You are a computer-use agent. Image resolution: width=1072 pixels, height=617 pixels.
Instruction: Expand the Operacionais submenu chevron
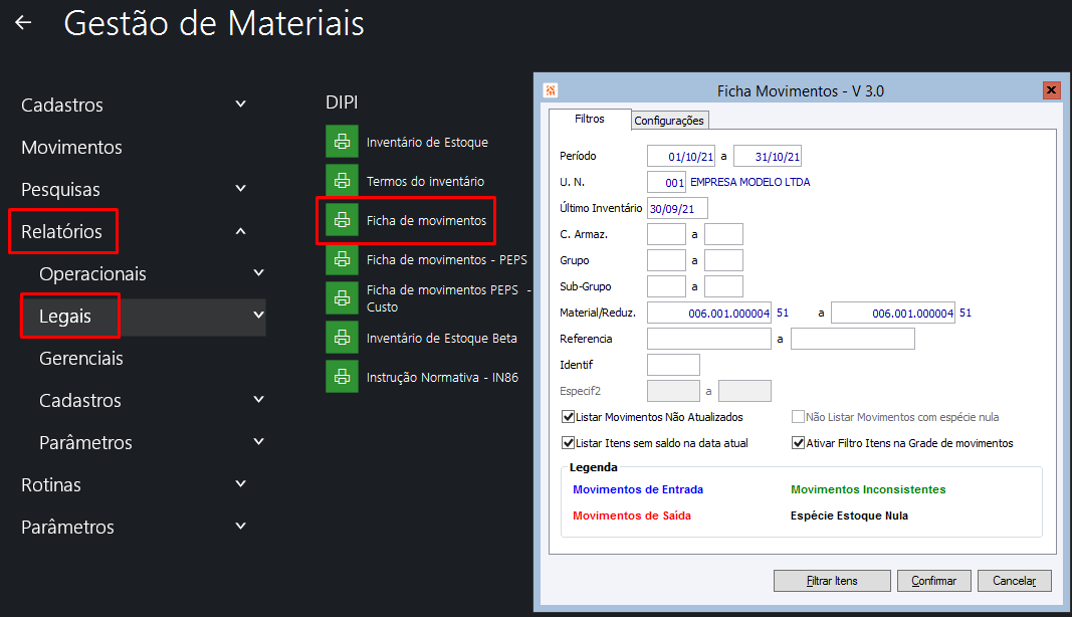(258, 272)
